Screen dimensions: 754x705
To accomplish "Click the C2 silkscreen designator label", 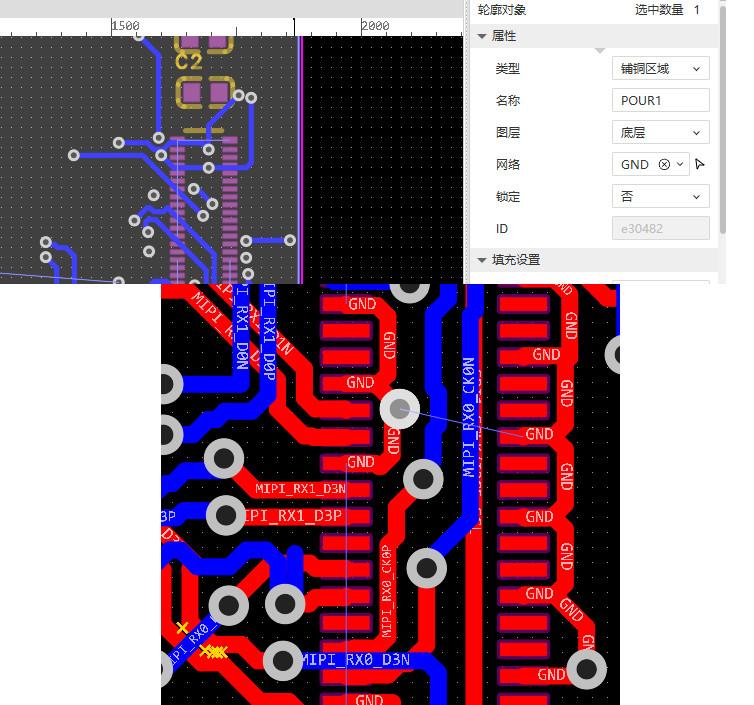I will (x=188, y=62).
